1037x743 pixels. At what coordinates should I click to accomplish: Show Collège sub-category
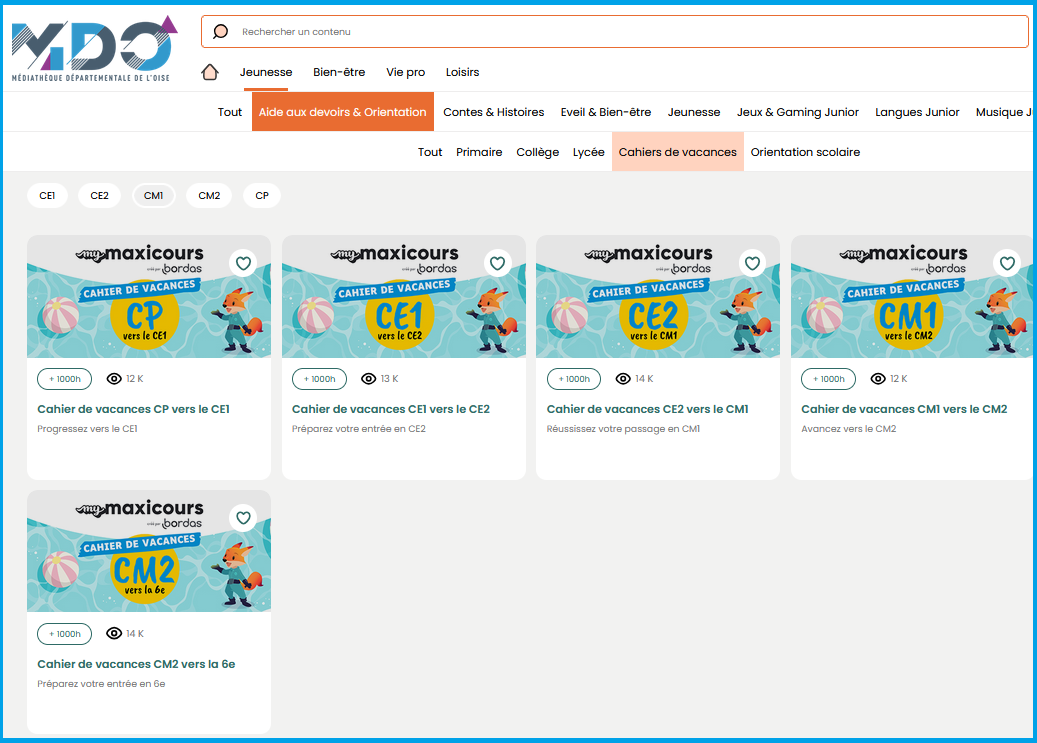click(x=538, y=152)
